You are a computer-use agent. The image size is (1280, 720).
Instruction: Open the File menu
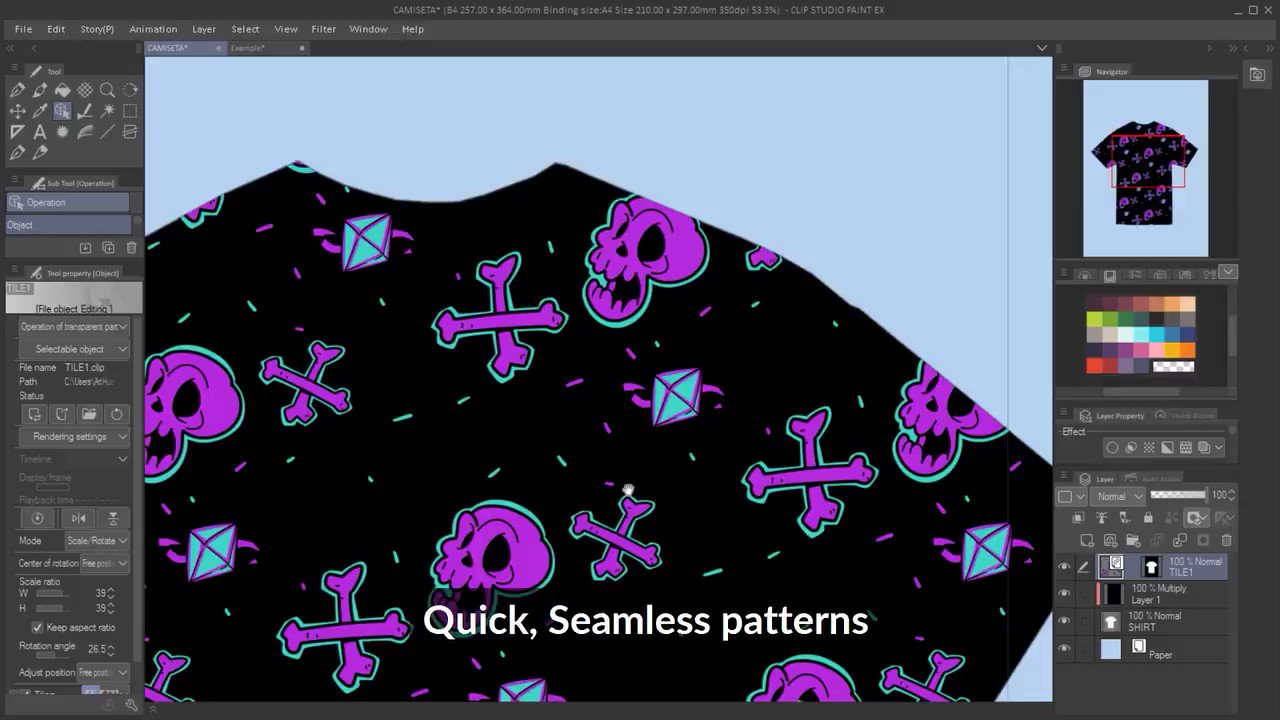click(23, 29)
